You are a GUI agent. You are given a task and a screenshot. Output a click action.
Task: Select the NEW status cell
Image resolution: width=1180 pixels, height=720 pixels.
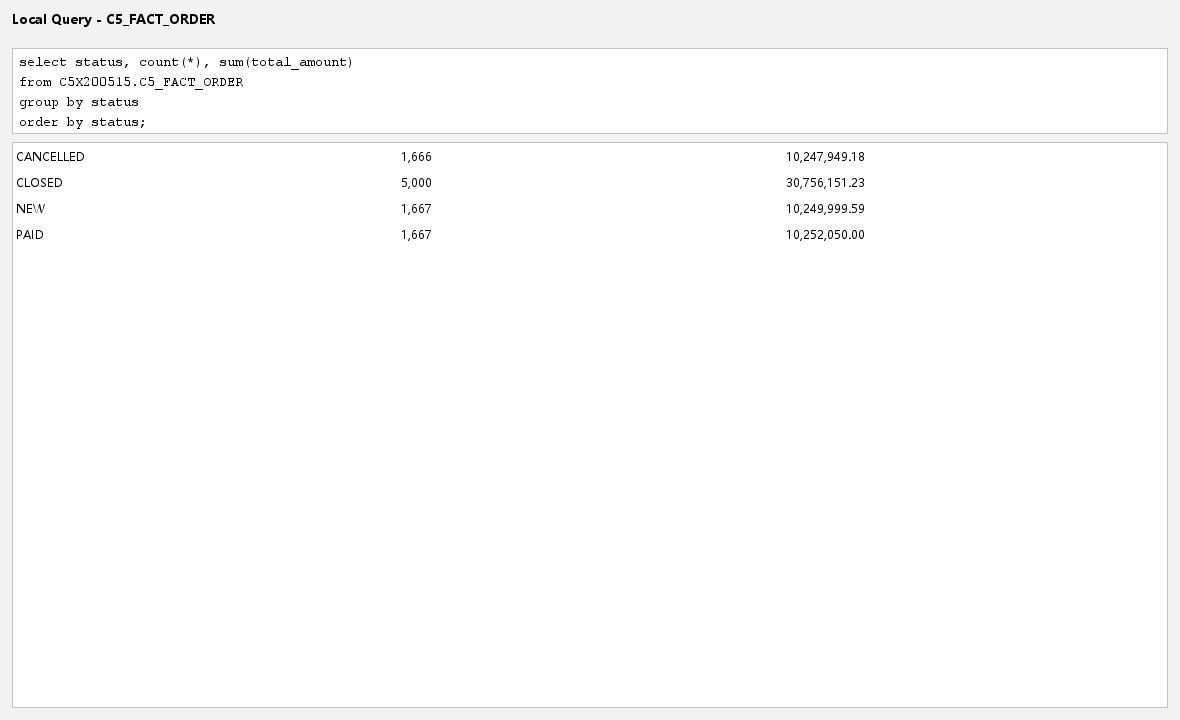(x=30, y=208)
